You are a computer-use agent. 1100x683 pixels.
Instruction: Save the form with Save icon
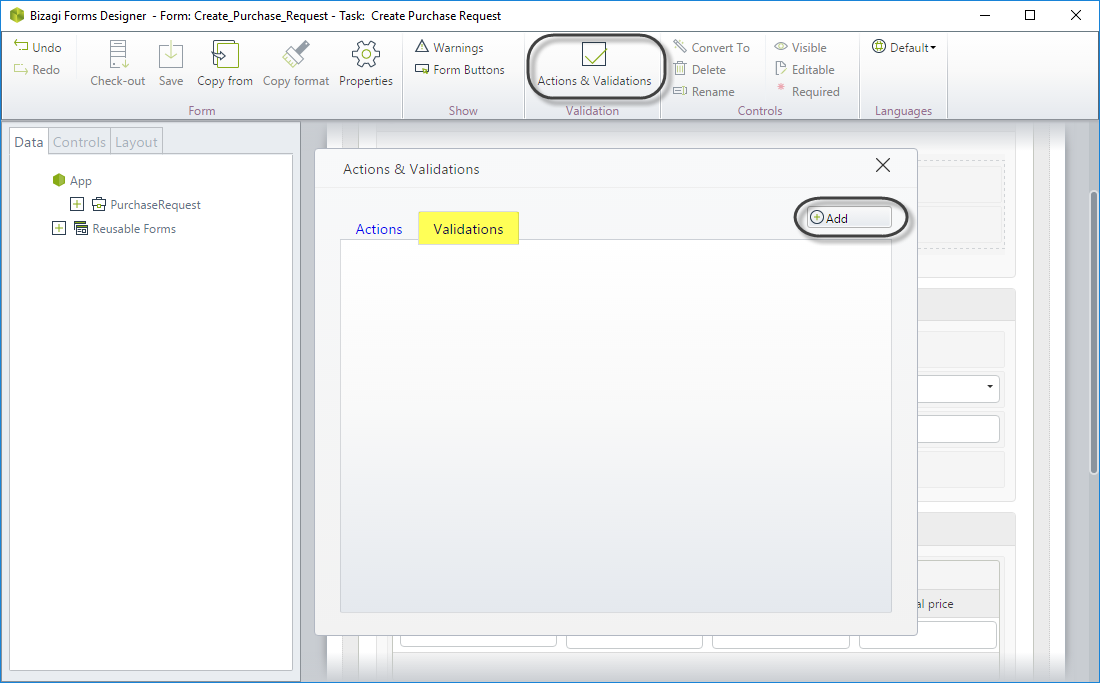pos(170,54)
